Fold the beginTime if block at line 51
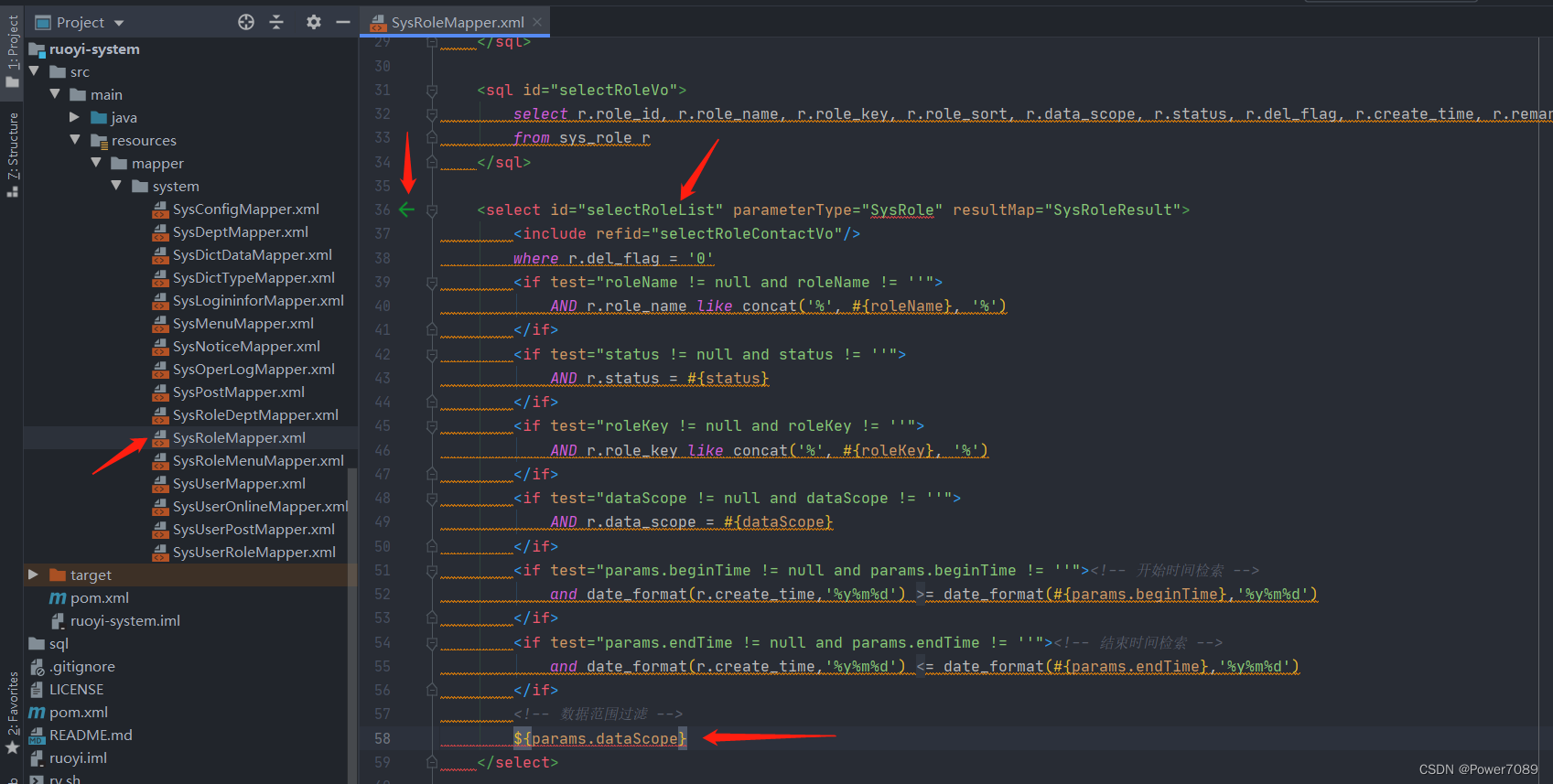Viewport: 1553px width, 784px height. tap(432, 571)
